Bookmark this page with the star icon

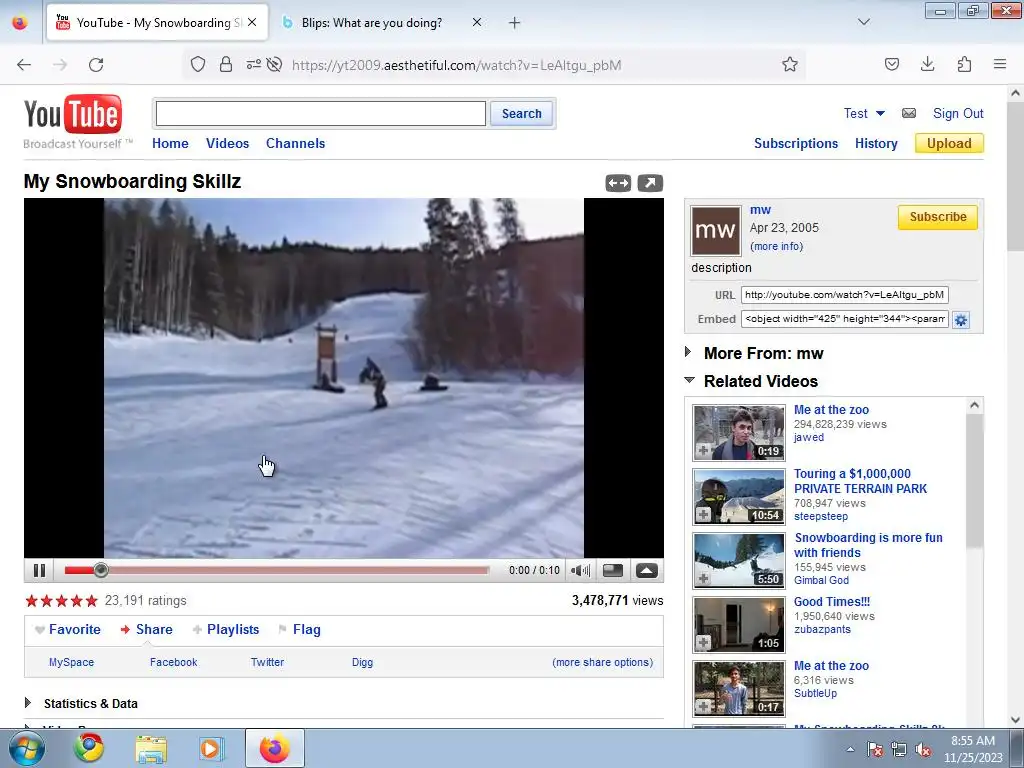[790, 64]
